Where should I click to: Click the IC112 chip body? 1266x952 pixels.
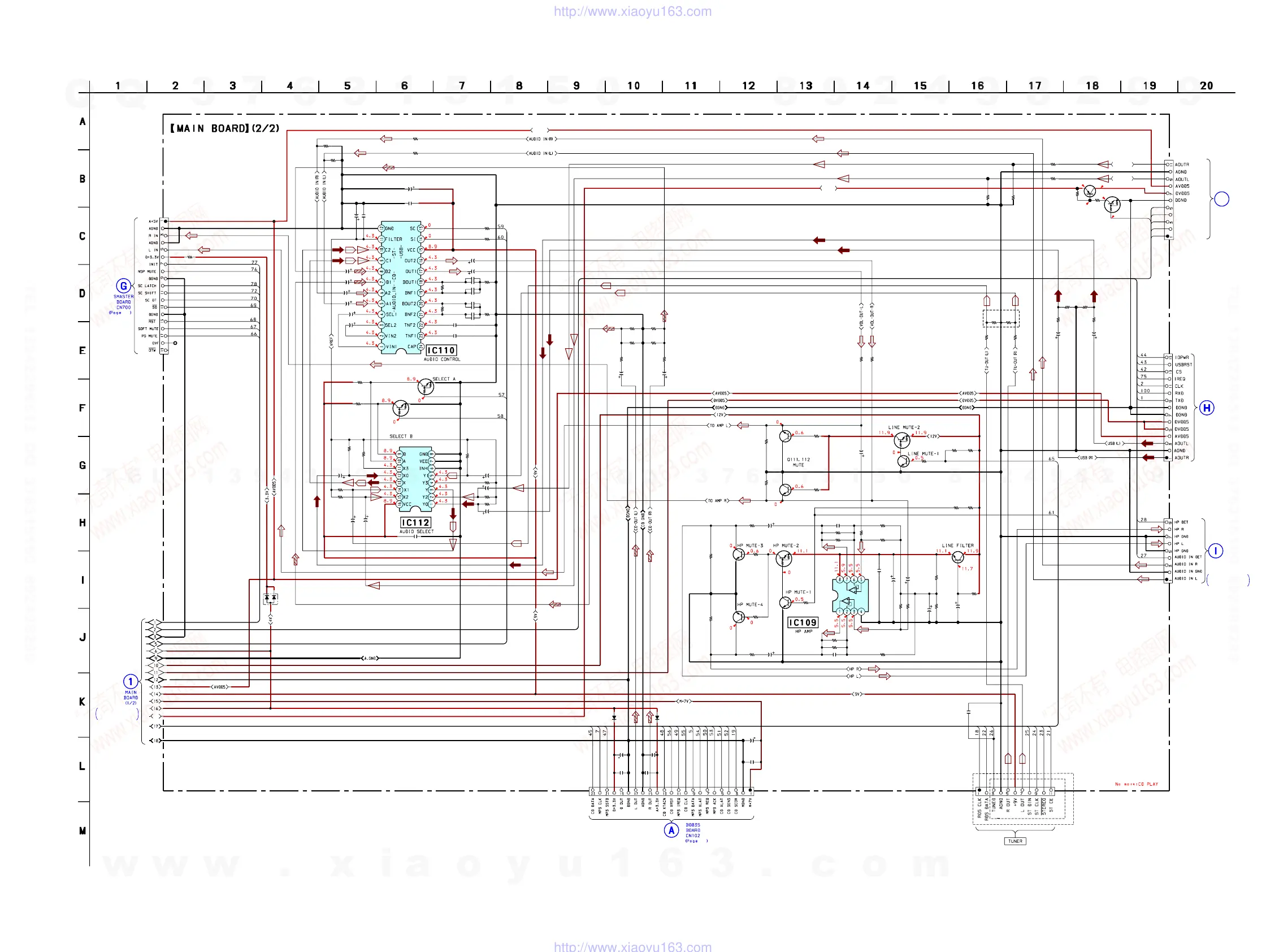coord(416,479)
